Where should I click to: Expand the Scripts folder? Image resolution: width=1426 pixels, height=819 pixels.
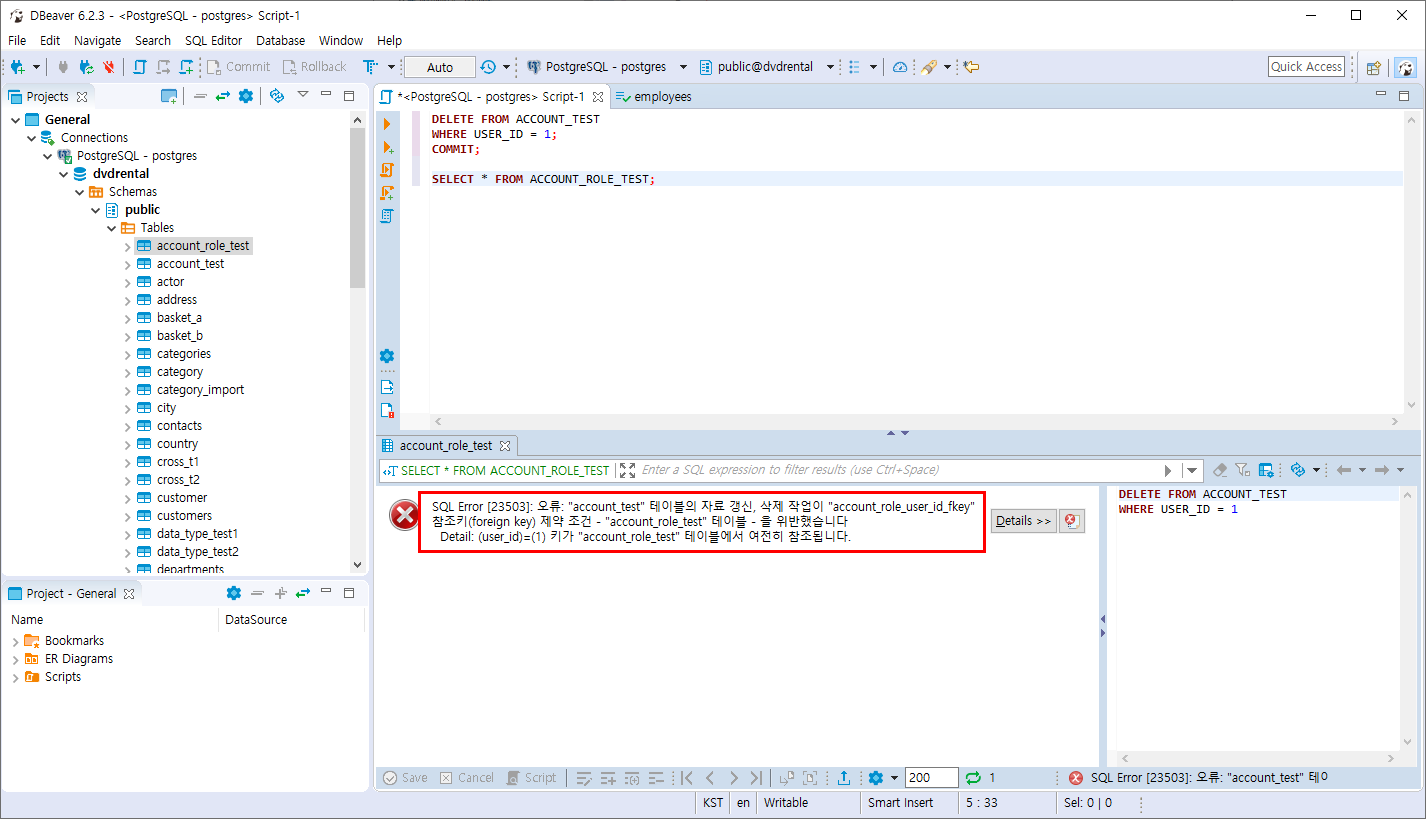point(15,677)
